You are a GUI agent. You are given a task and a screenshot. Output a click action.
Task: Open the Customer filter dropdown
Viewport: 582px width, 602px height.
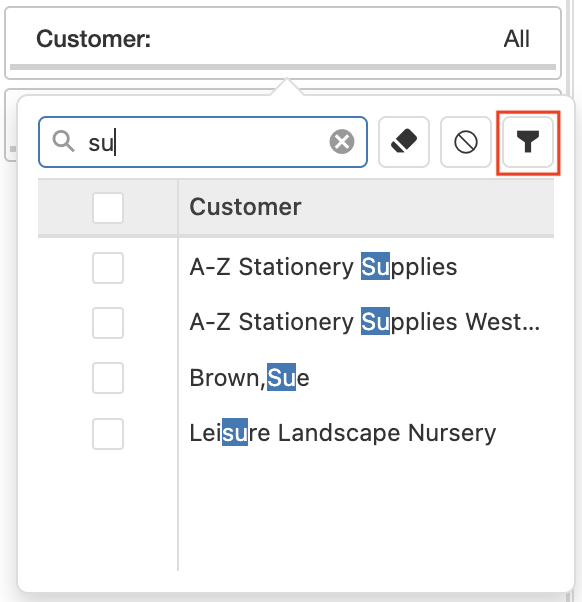pos(283,43)
